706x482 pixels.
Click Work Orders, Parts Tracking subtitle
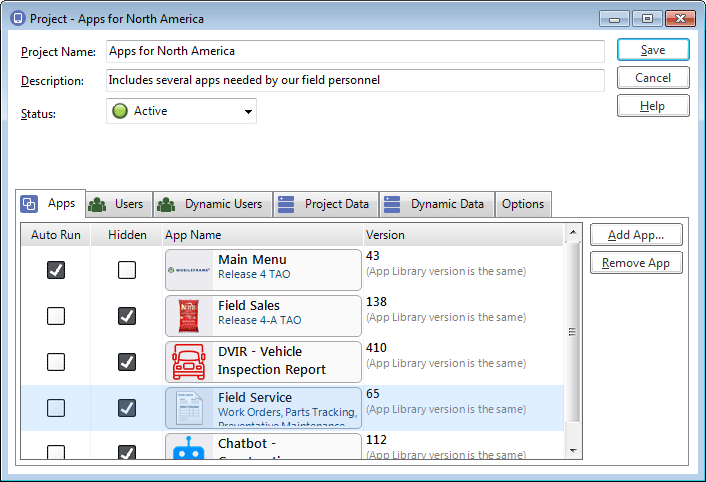click(x=288, y=412)
